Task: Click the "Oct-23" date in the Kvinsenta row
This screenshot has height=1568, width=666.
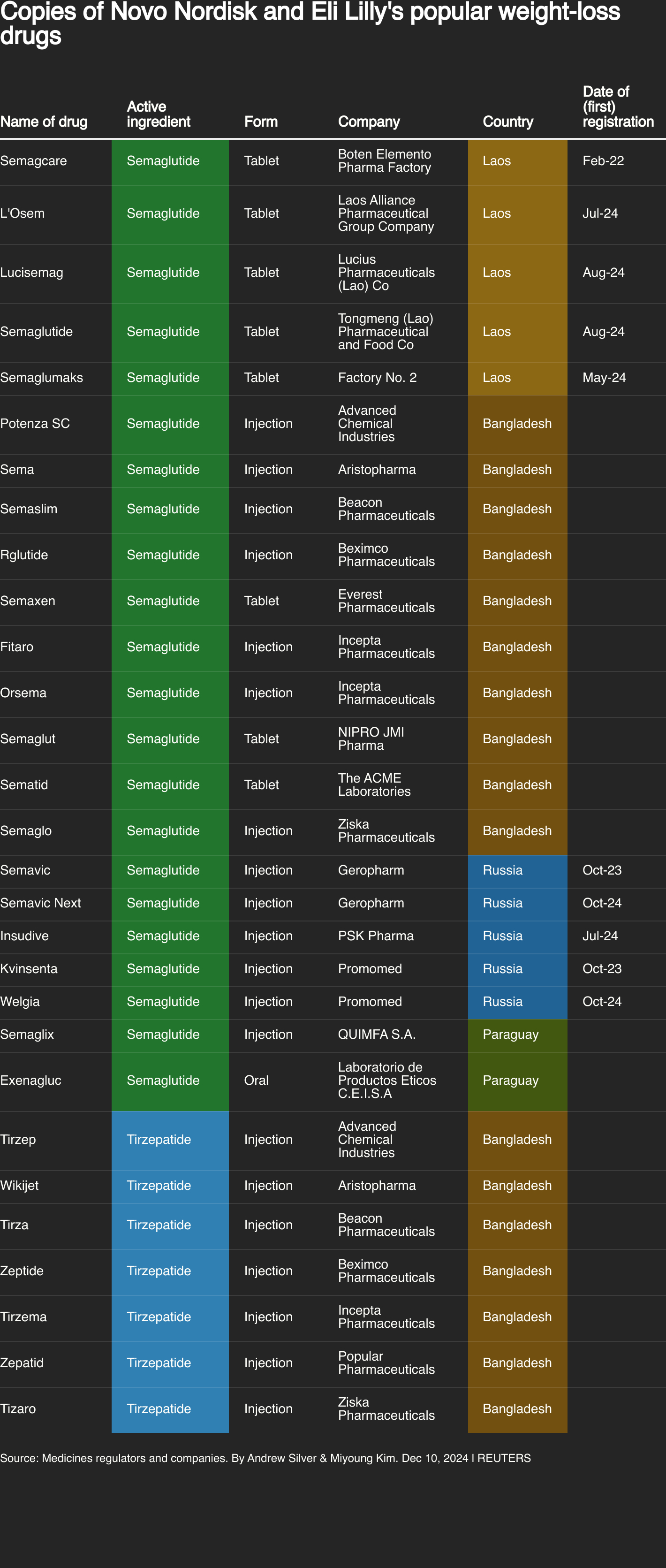Action: coord(602,969)
